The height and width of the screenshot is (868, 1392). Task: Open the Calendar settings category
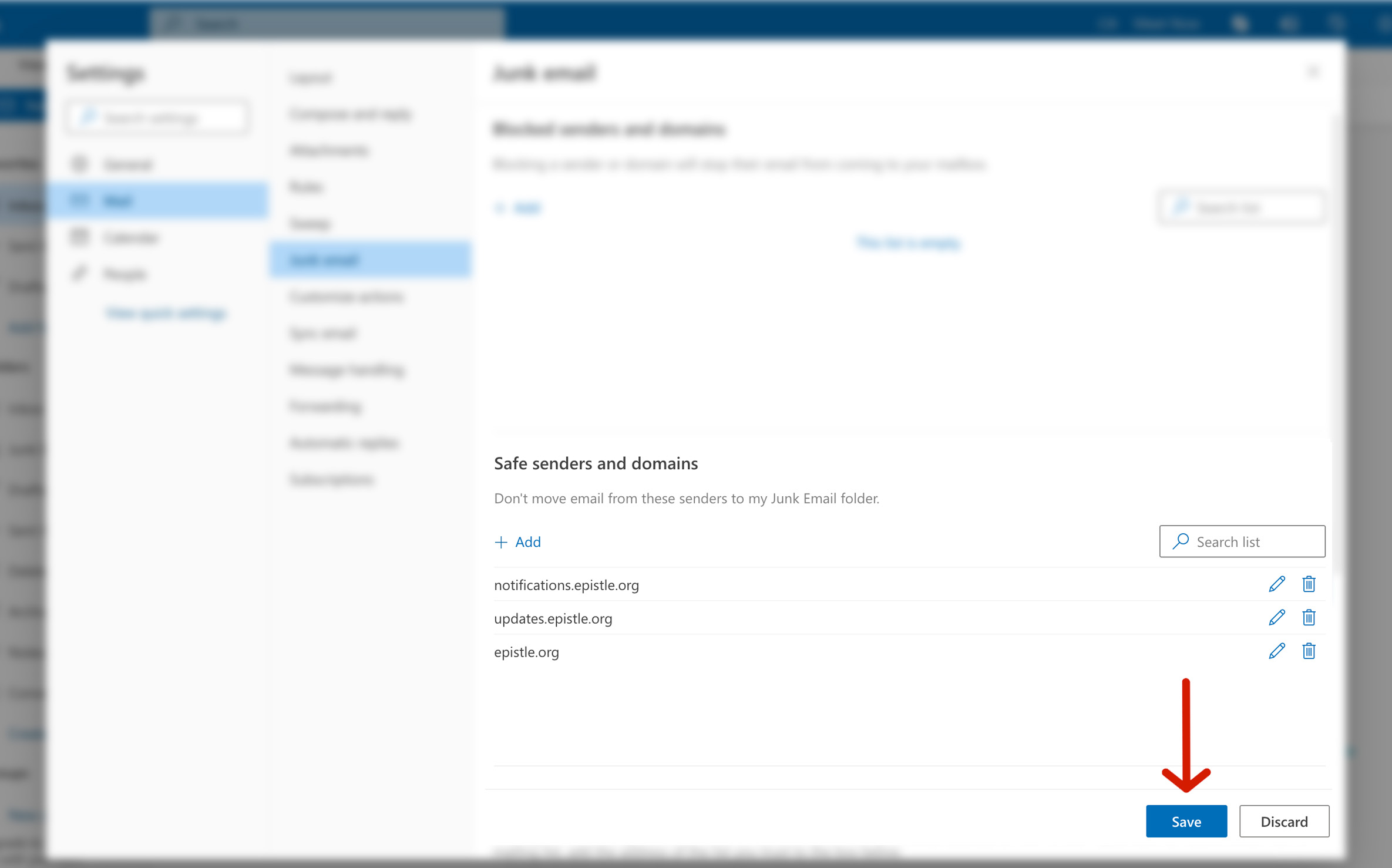[130, 238]
